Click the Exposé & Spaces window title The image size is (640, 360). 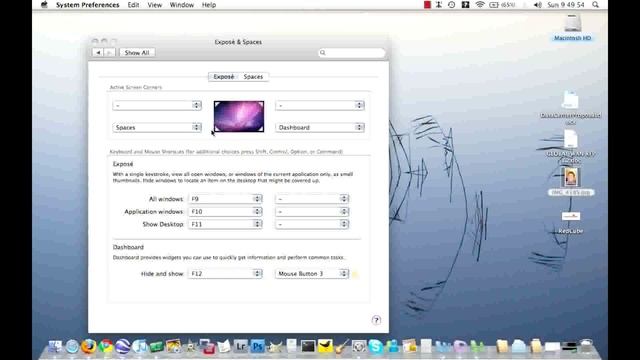point(238,42)
